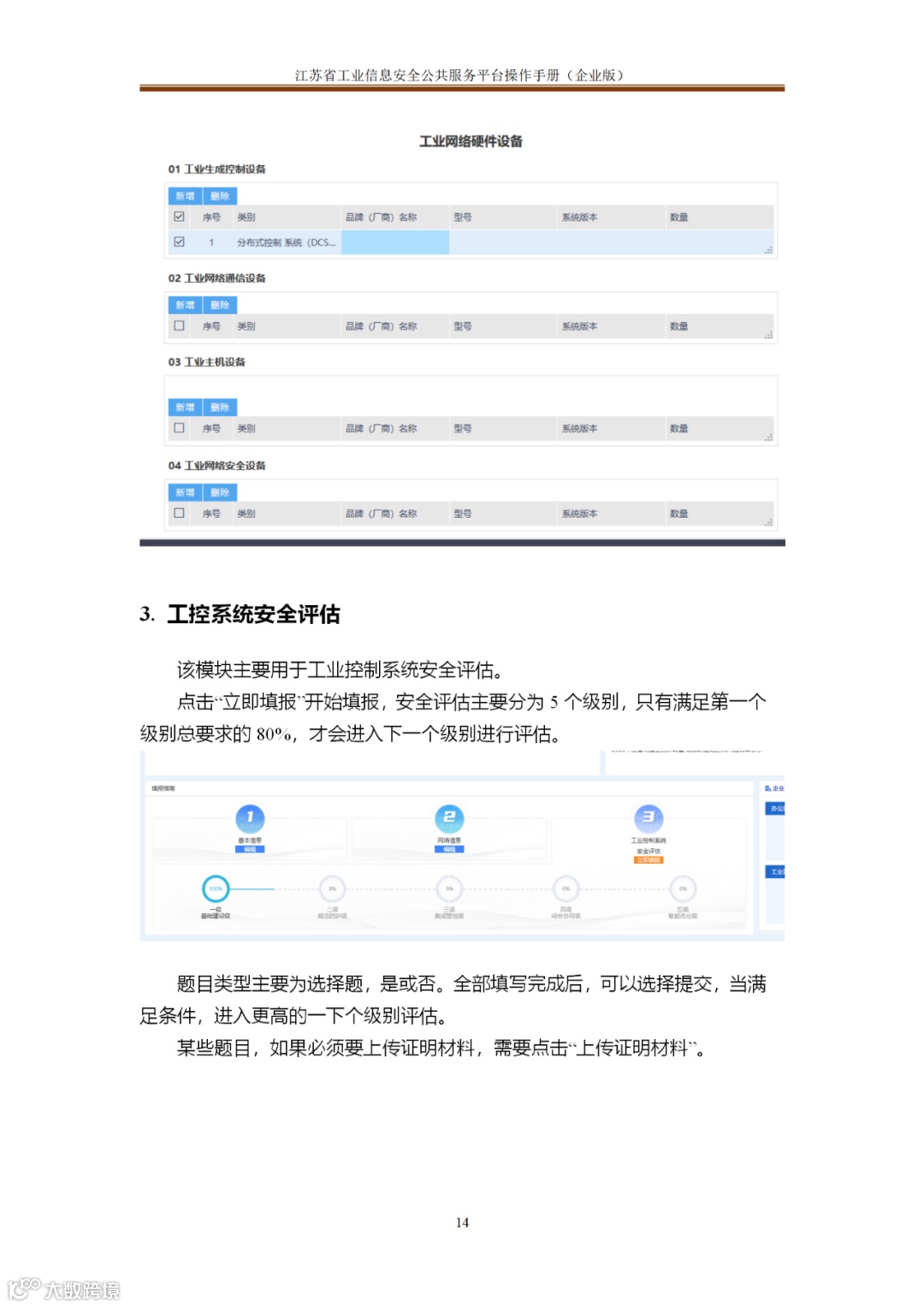Image resolution: width=924 pixels, height=1307 pixels.
Task: Click 0% ring for 五级 智能优化级
Action: coord(683,888)
